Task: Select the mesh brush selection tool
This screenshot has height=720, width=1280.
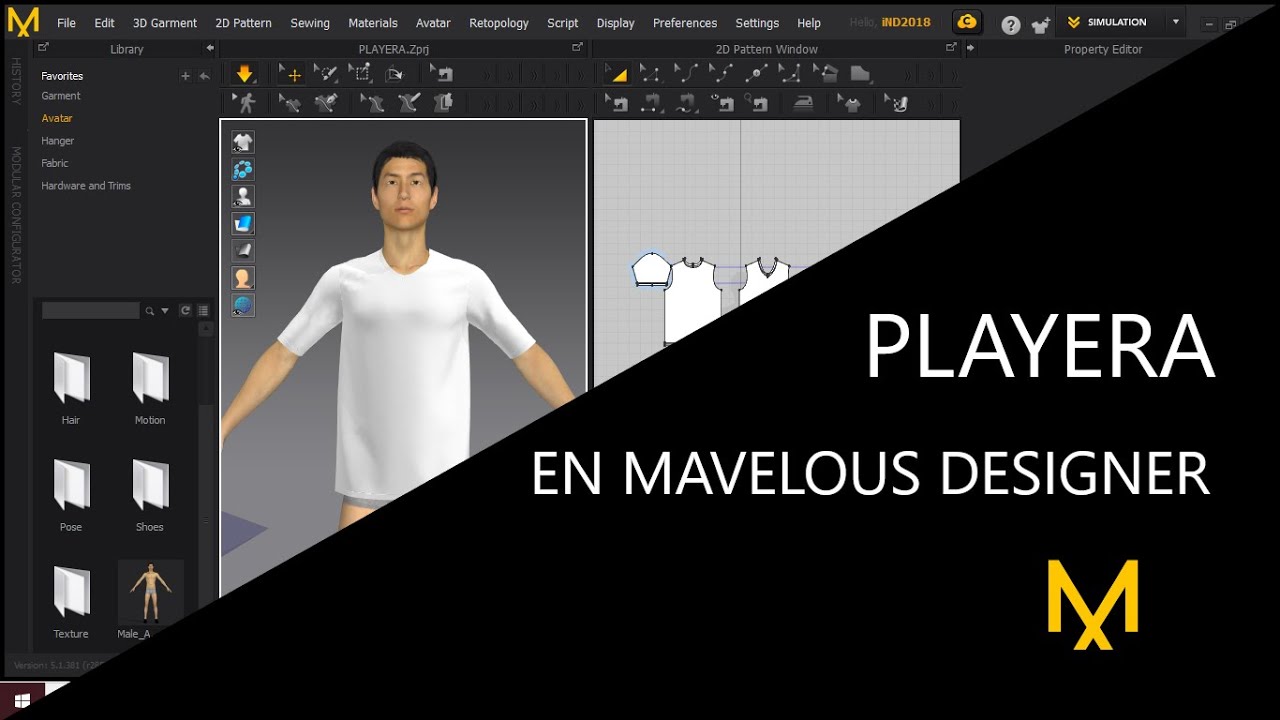Action: (x=325, y=73)
